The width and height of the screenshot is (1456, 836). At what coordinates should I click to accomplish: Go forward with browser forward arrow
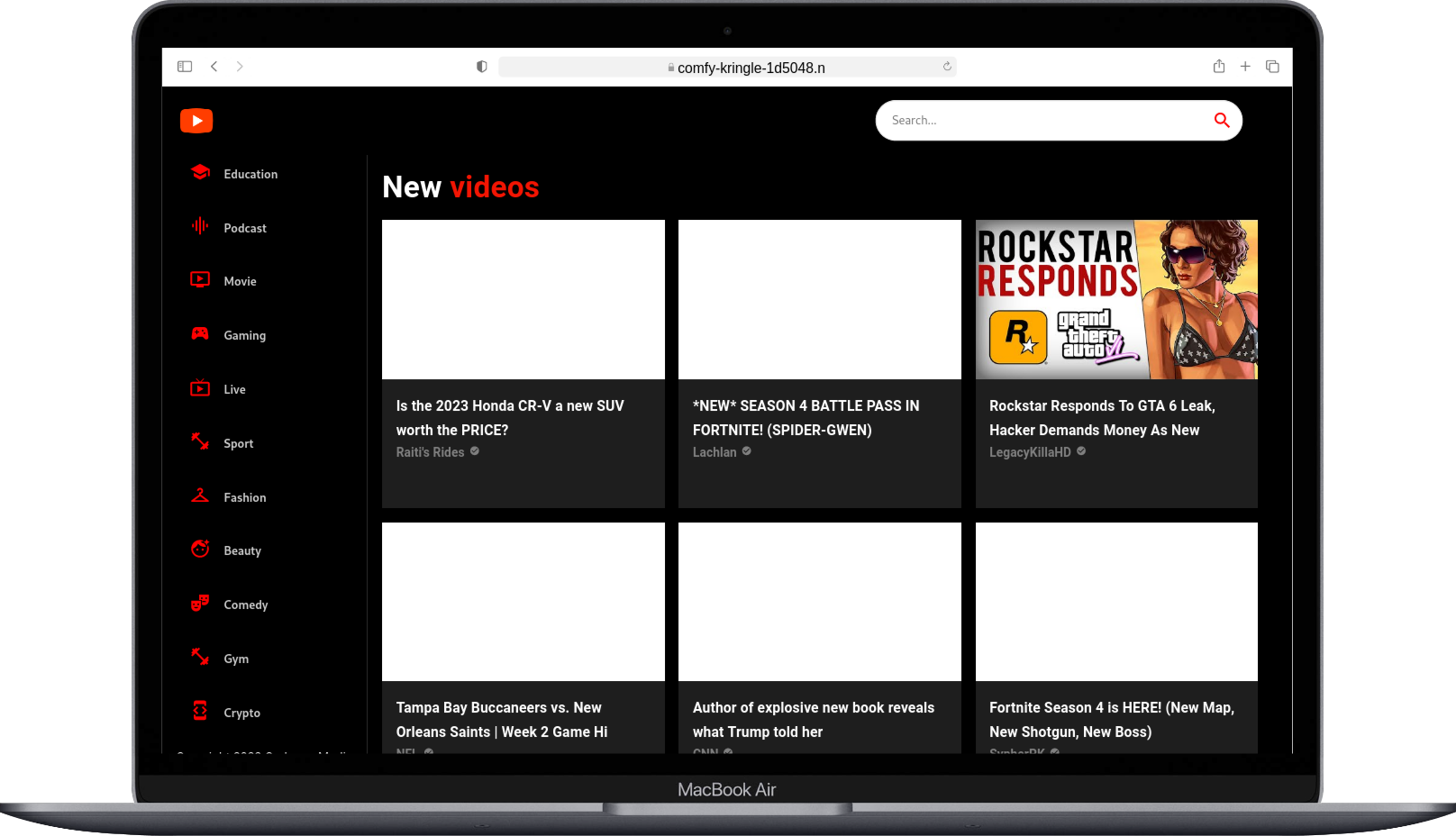(x=240, y=67)
